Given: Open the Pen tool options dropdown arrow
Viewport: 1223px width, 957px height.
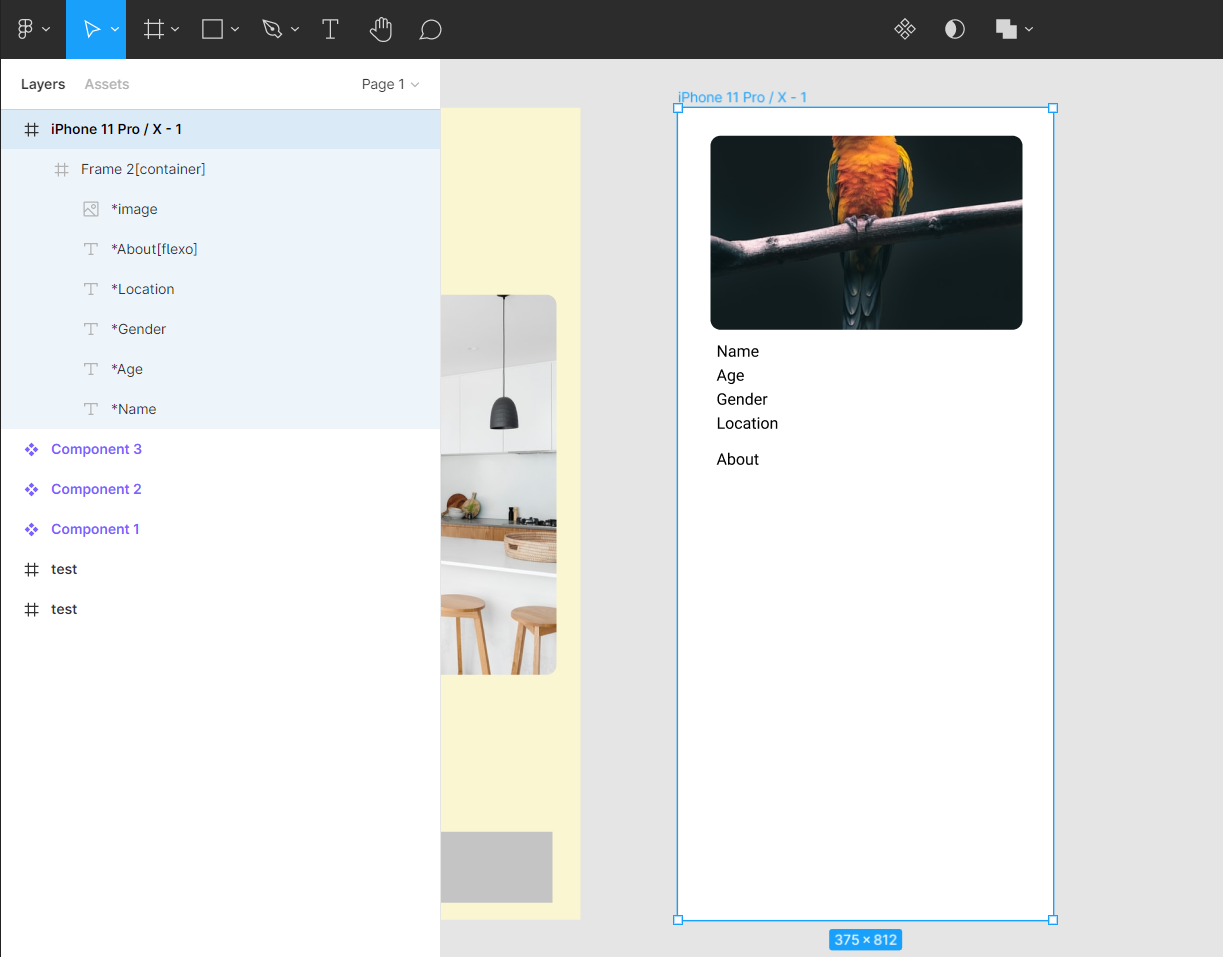Looking at the screenshot, I should click(x=295, y=30).
